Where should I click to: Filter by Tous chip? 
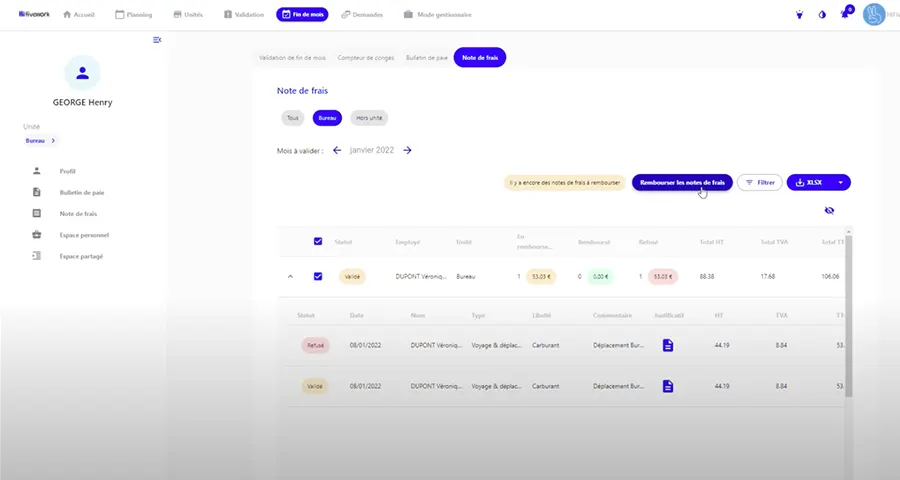[x=293, y=118]
